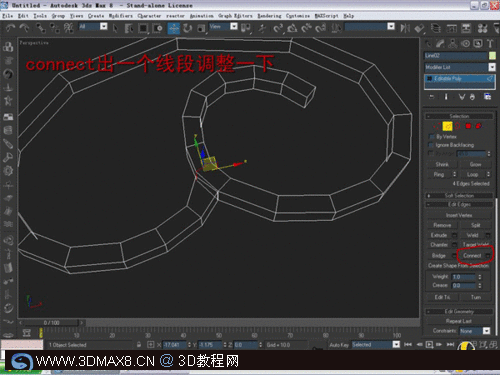Expand the Soft Selection rollout
The image size is (500, 375).
point(459,196)
